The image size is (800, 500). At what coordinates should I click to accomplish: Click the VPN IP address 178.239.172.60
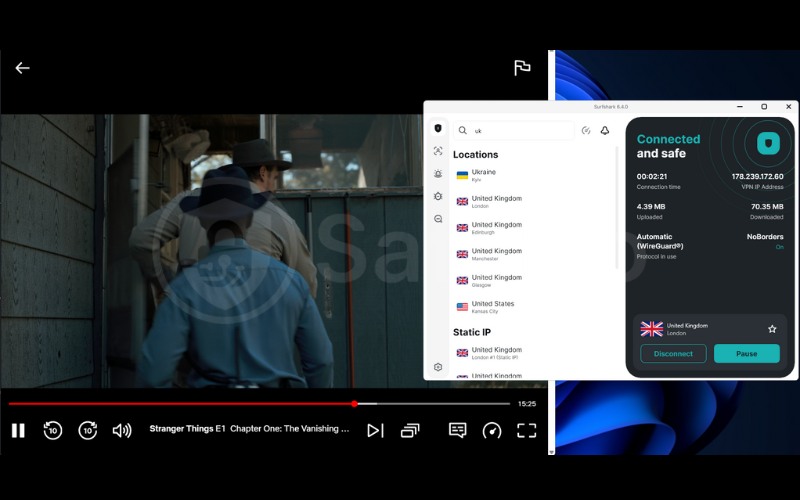point(757,177)
